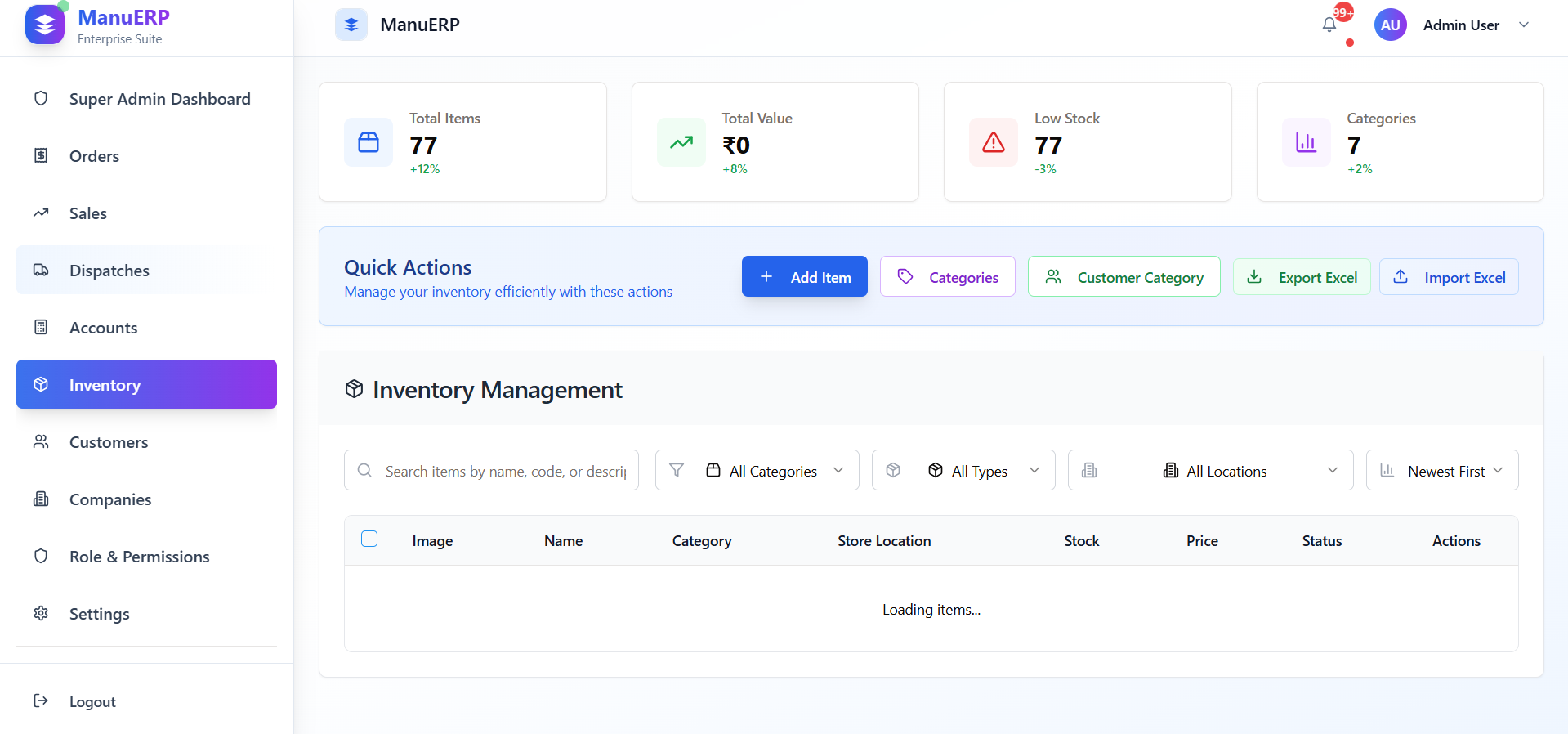Click the Categories quick action button
This screenshot has height=734, width=1568.
[948, 276]
